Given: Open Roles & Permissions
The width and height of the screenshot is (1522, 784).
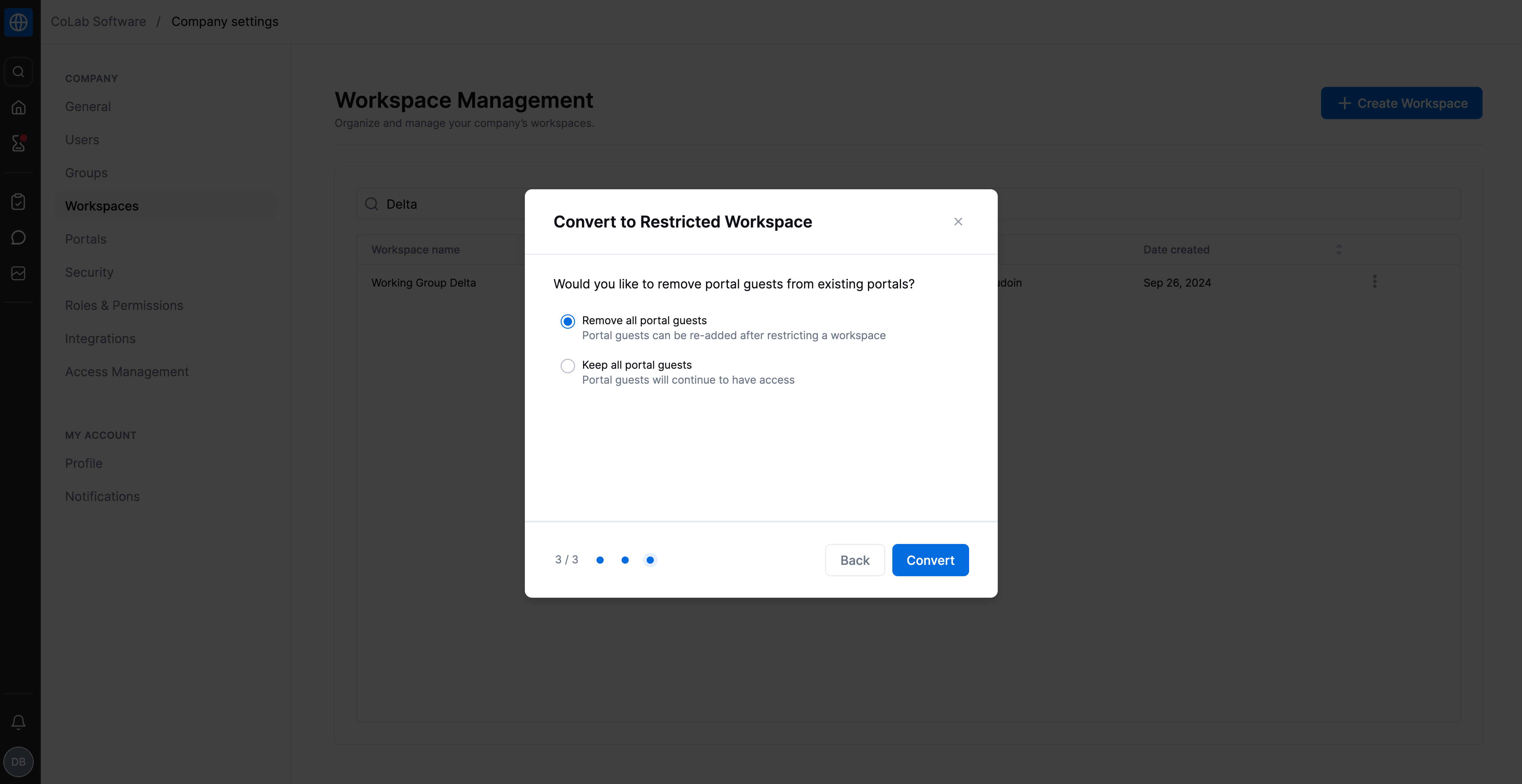Looking at the screenshot, I should [x=124, y=305].
